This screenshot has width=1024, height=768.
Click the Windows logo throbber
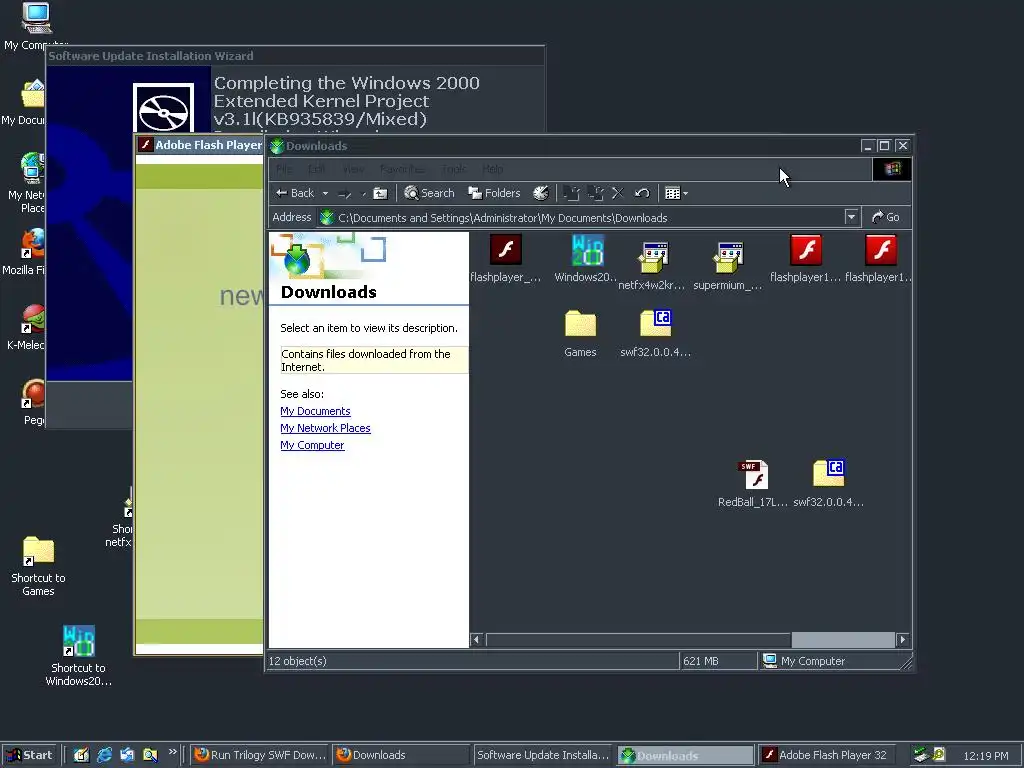[892, 169]
